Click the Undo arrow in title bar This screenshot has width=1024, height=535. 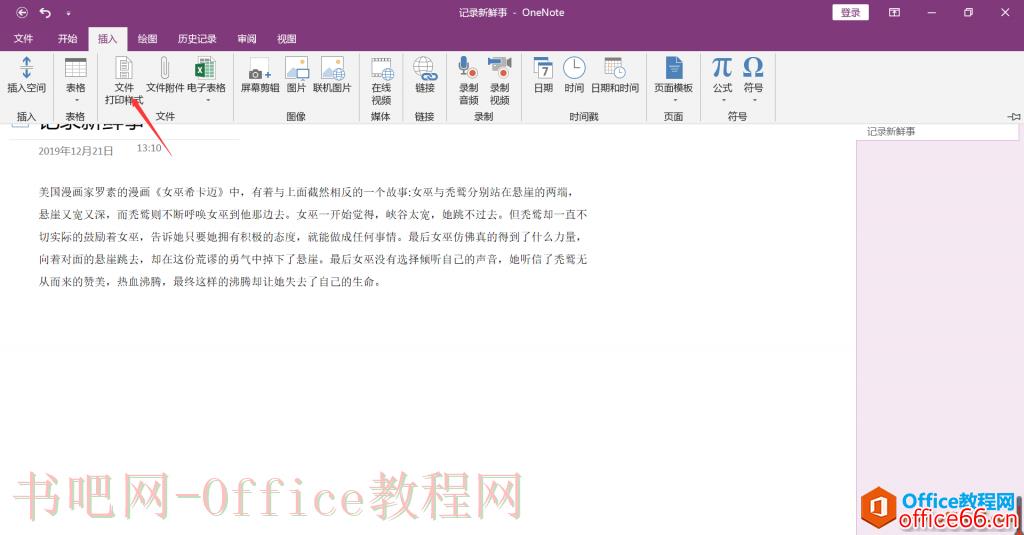tap(45, 12)
